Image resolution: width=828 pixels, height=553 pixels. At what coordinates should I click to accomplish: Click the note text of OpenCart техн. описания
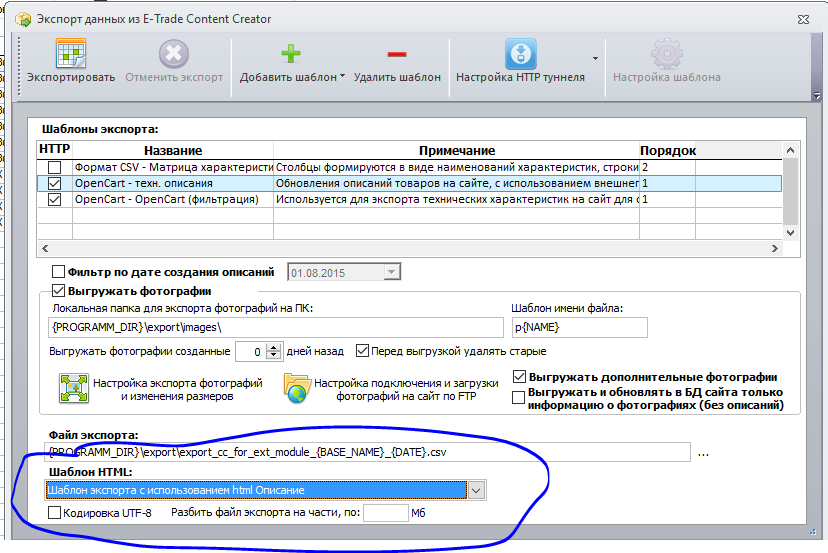[x=457, y=183]
